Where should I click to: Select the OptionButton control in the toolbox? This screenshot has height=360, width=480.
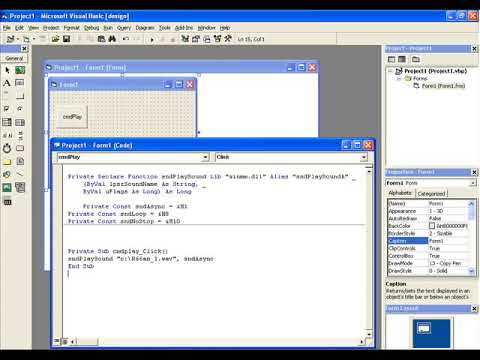point(20,109)
